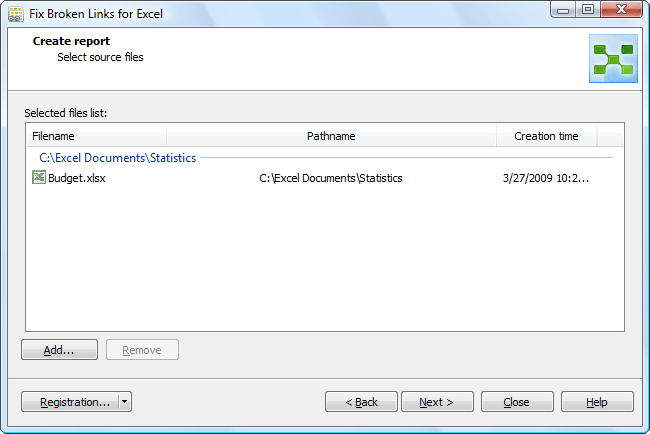Image resolution: width=650 pixels, height=434 pixels.
Task: Add a file with Add... button
Action: click(x=59, y=350)
